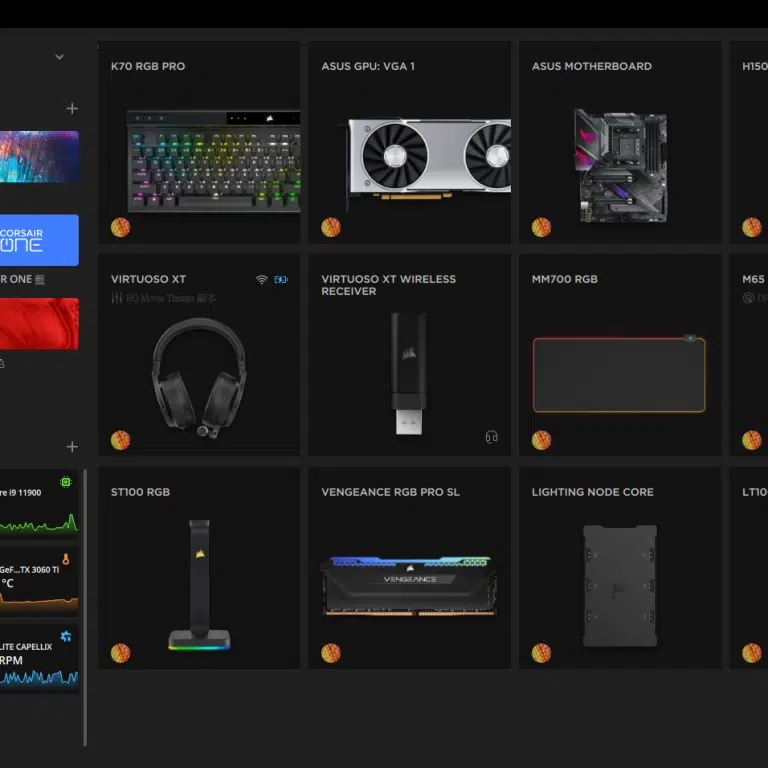Click the headset icon on Virtuoso XT Wireless Receiver tile

click(x=491, y=437)
